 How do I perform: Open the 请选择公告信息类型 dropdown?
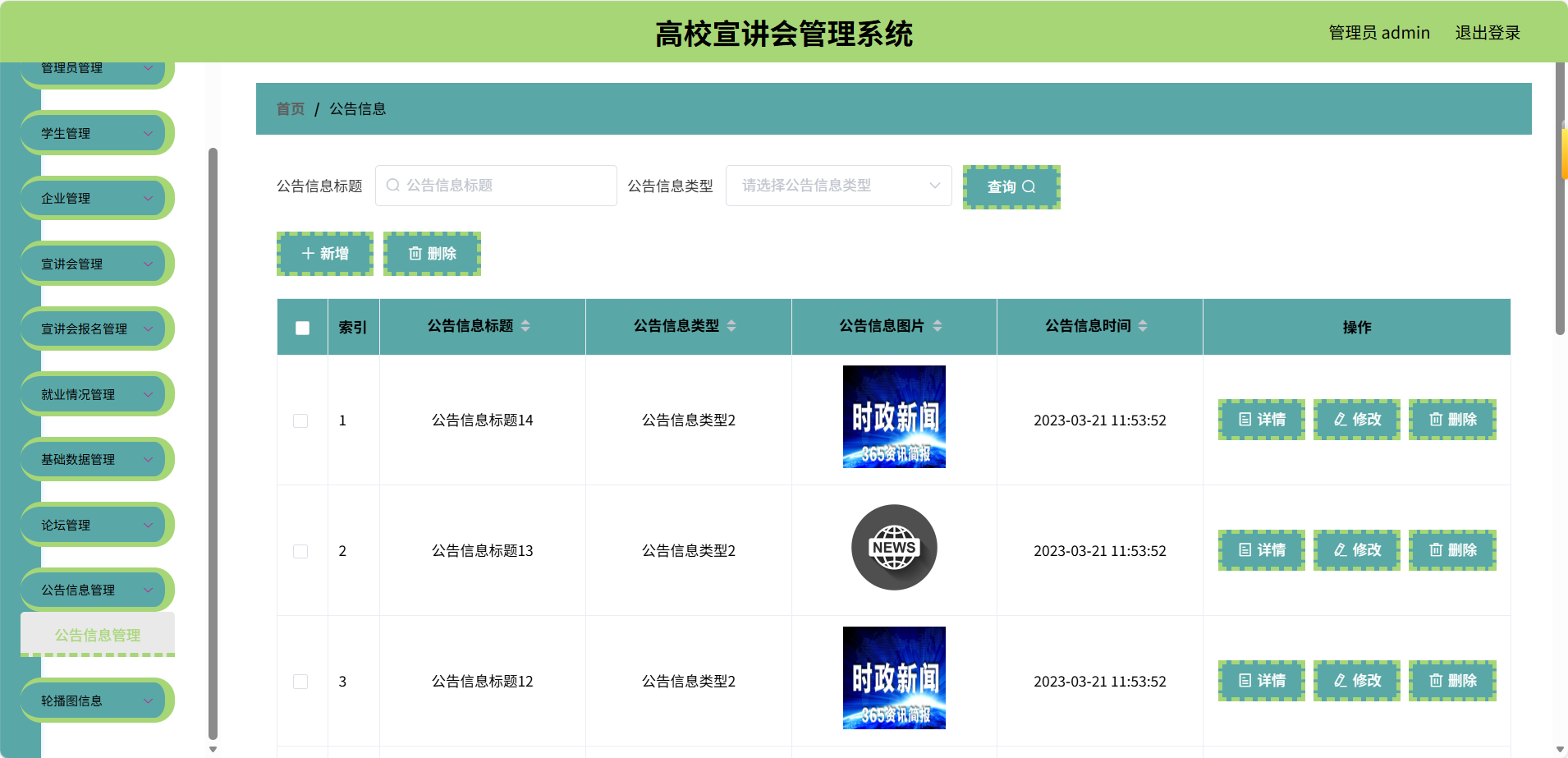pos(838,186)
